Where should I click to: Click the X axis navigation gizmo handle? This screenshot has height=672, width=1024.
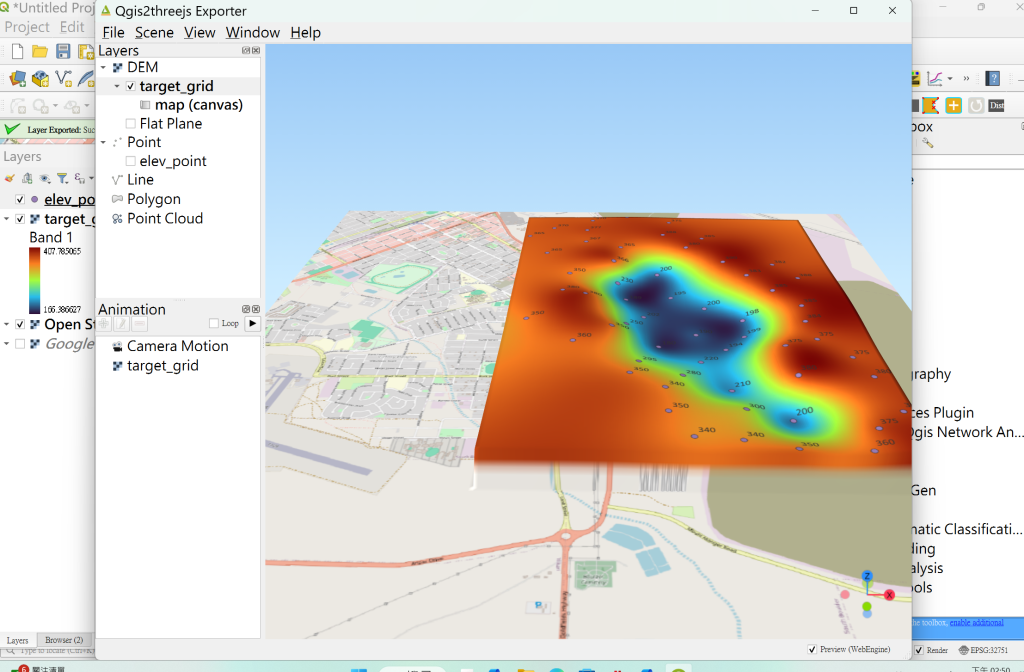[889, 595]
